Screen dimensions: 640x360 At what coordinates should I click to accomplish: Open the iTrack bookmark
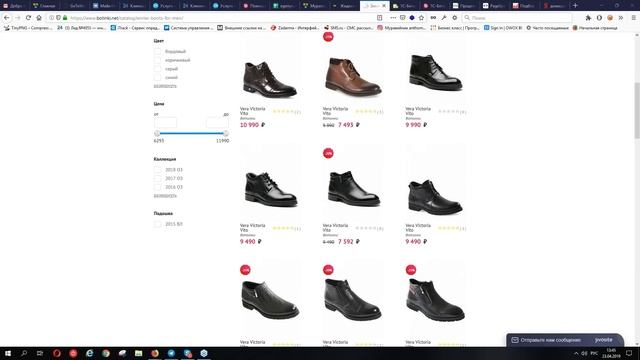(136, 28)
